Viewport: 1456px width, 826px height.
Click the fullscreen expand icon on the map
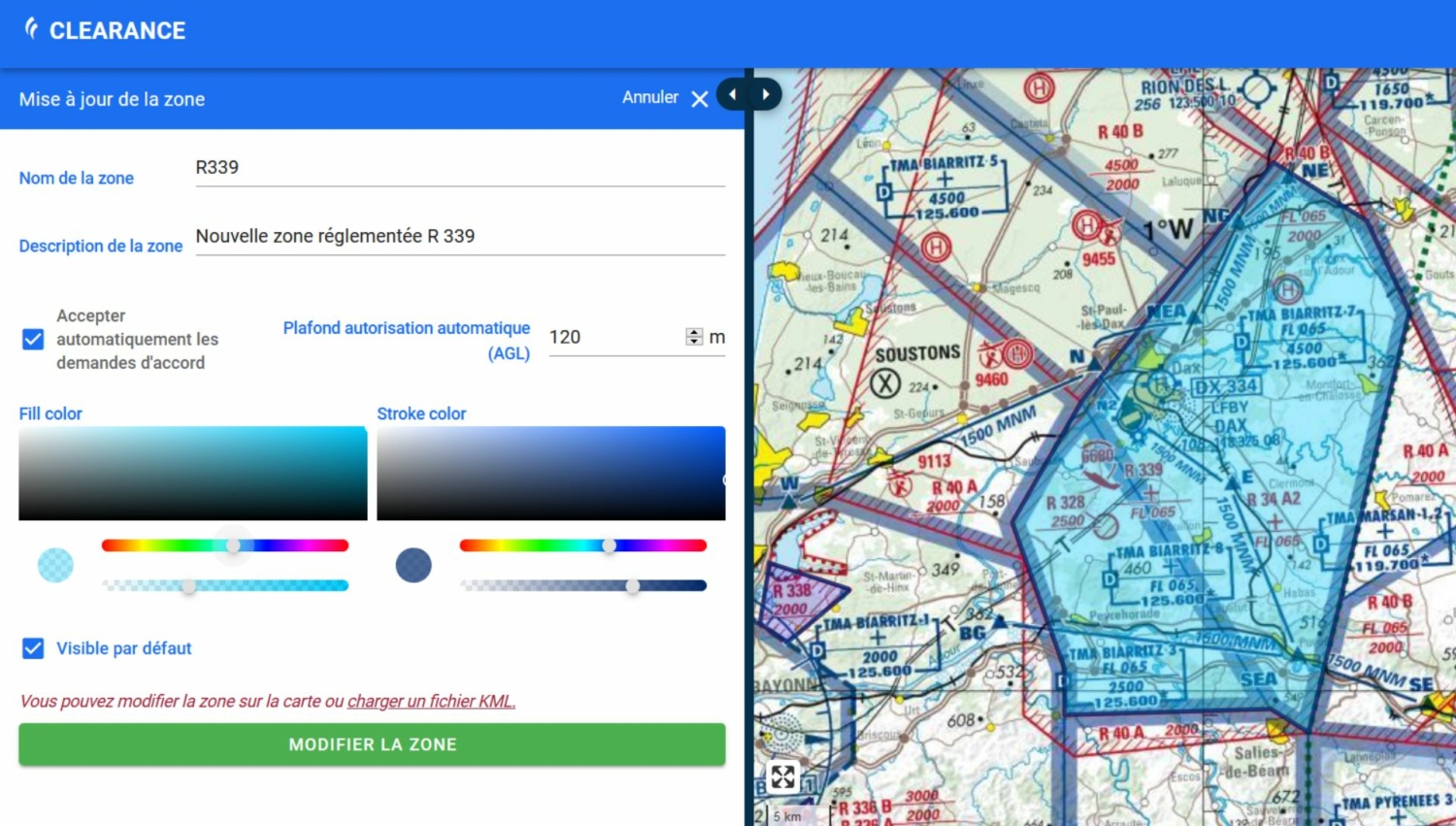[x=783, y=776]
